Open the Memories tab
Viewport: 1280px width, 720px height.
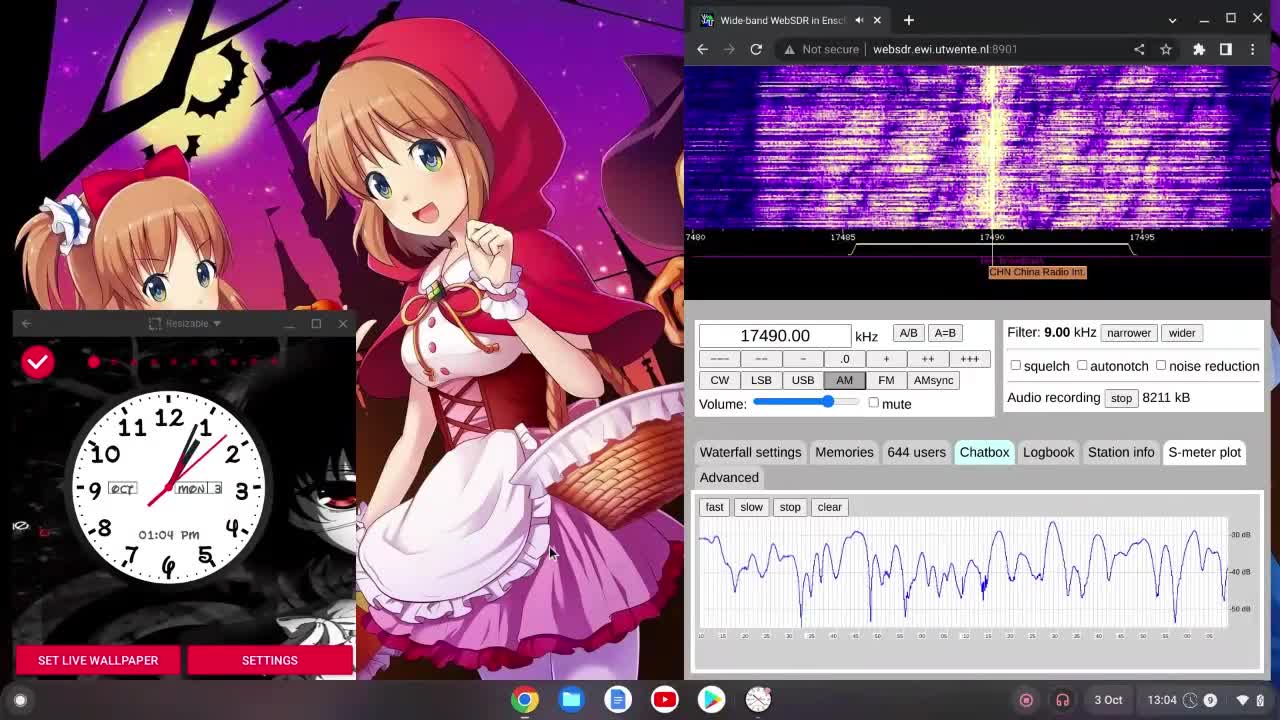[x=844, y=452]
